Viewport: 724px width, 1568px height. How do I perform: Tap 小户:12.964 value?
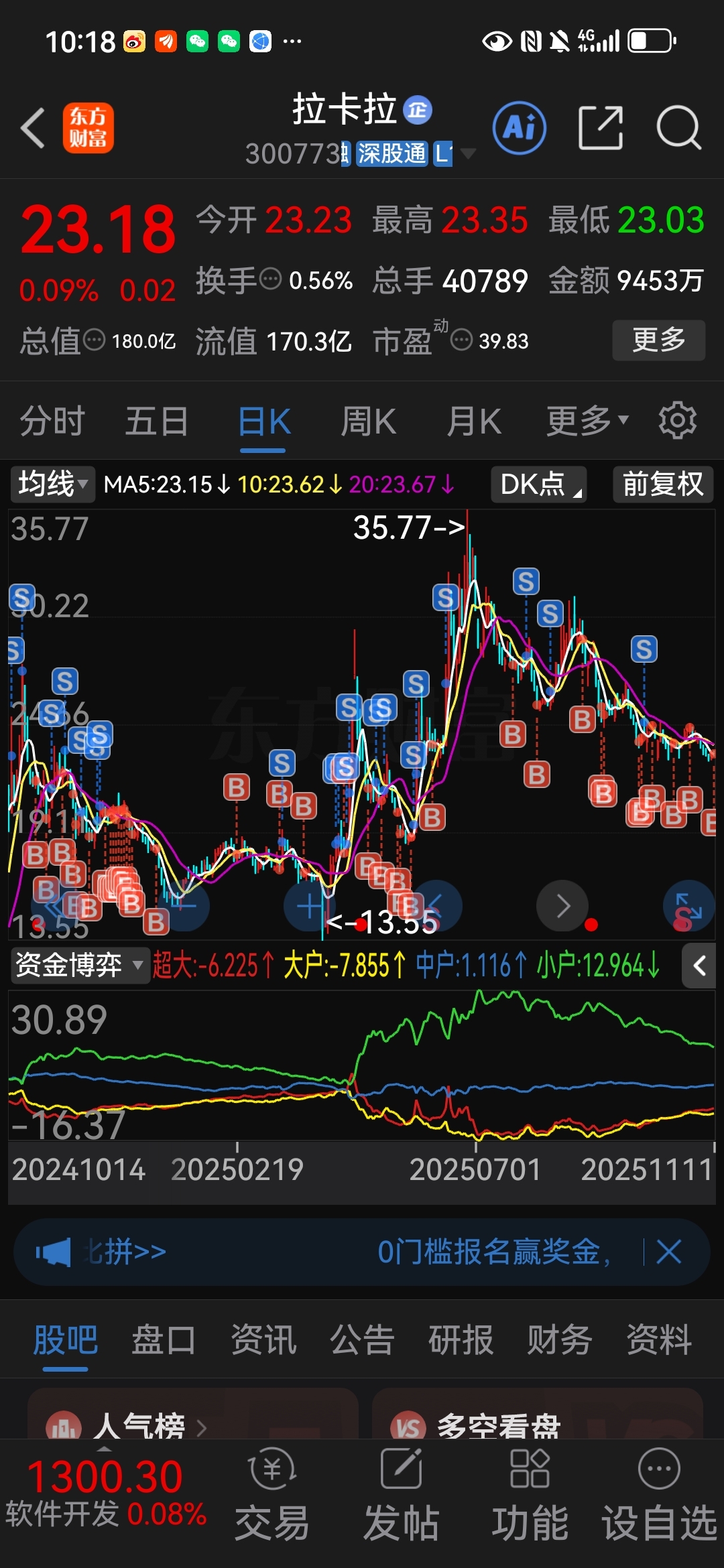[x=598, y=966]
